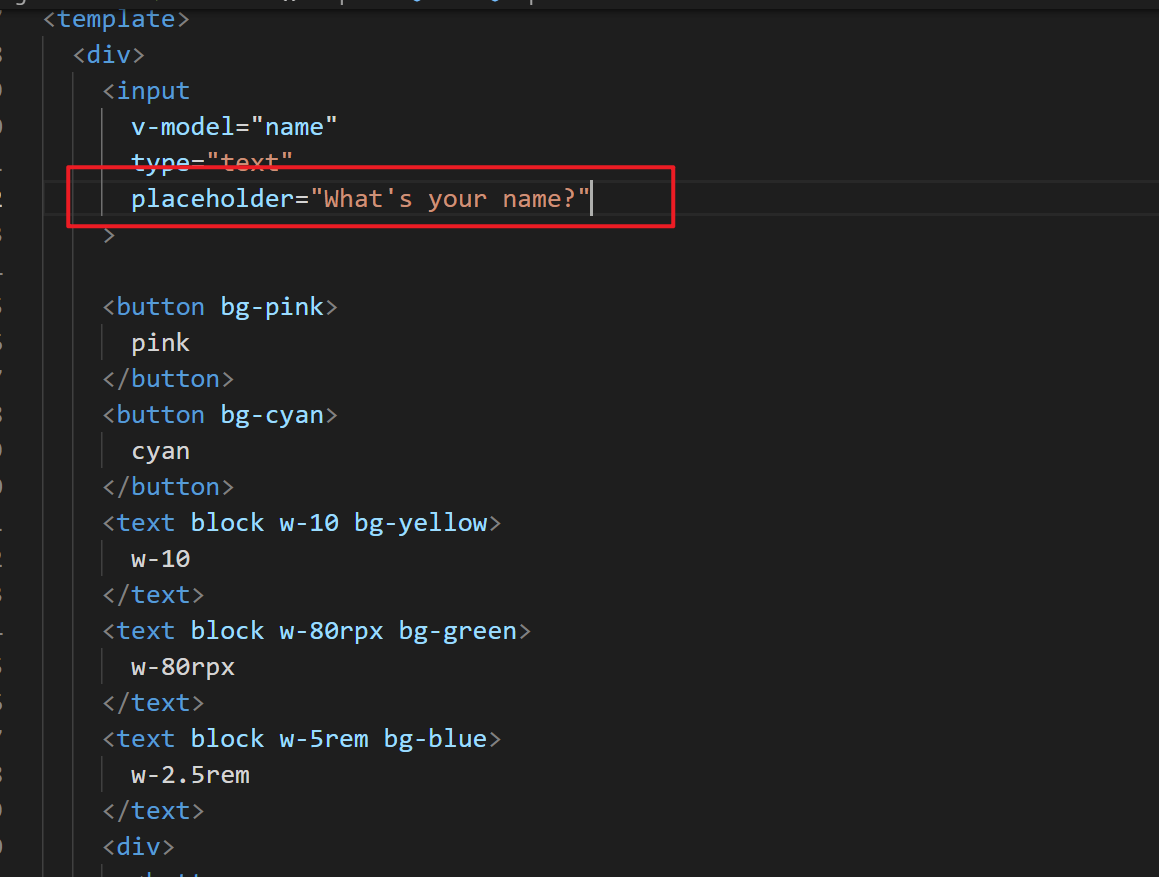Click the opening template tag
This screenshot has width=1159, height=877.
(115, 18)
